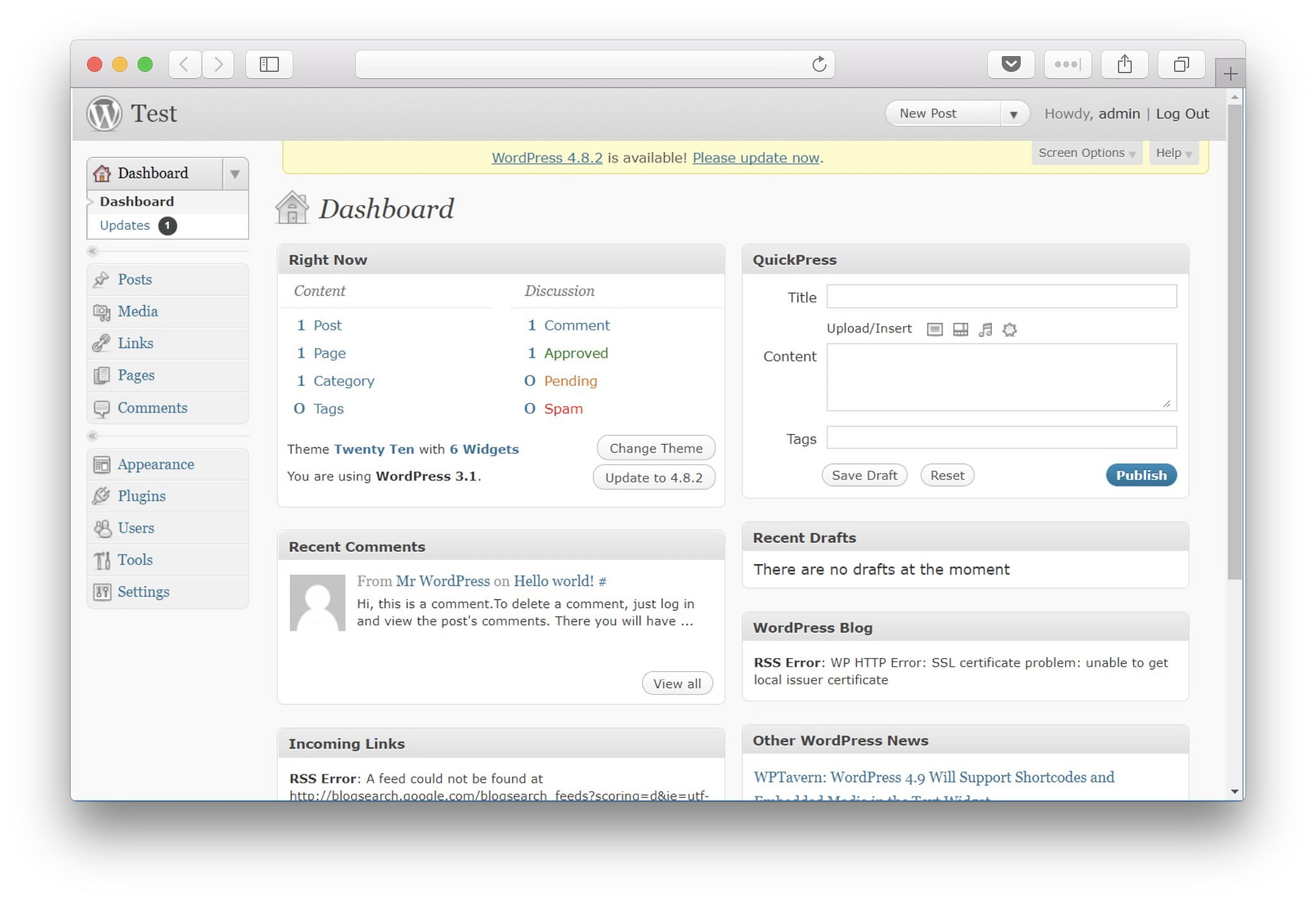
Task: Open the Links menu icon
Action: (101, 343)
